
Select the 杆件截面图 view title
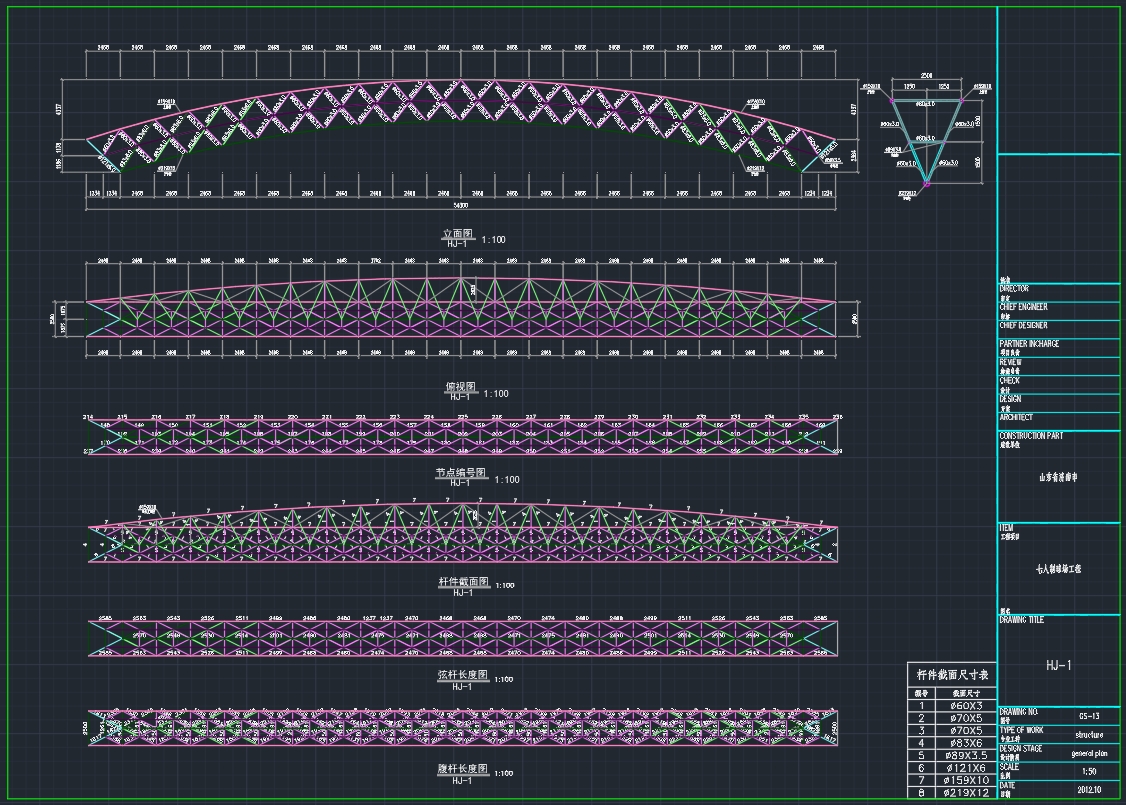click(x=462, y=582)
